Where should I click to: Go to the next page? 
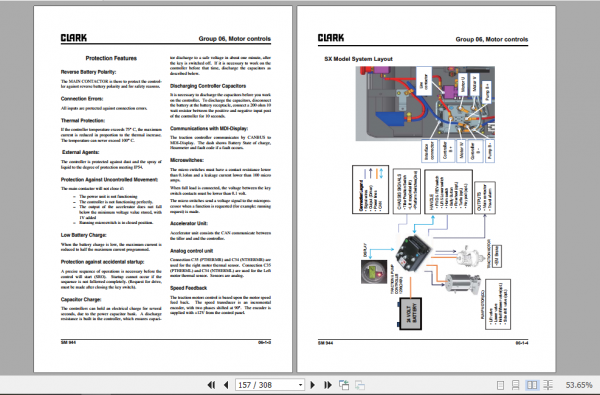tap(313, 385)
